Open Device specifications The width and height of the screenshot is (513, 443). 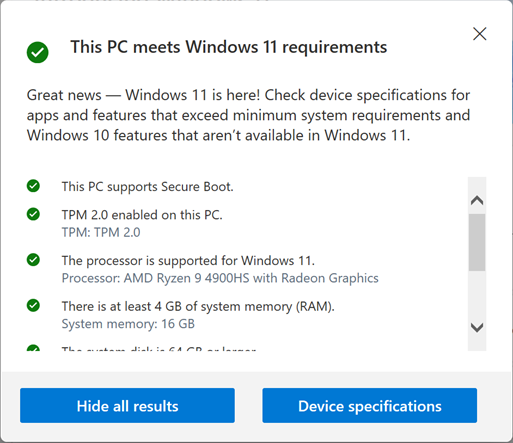(370, 405)
